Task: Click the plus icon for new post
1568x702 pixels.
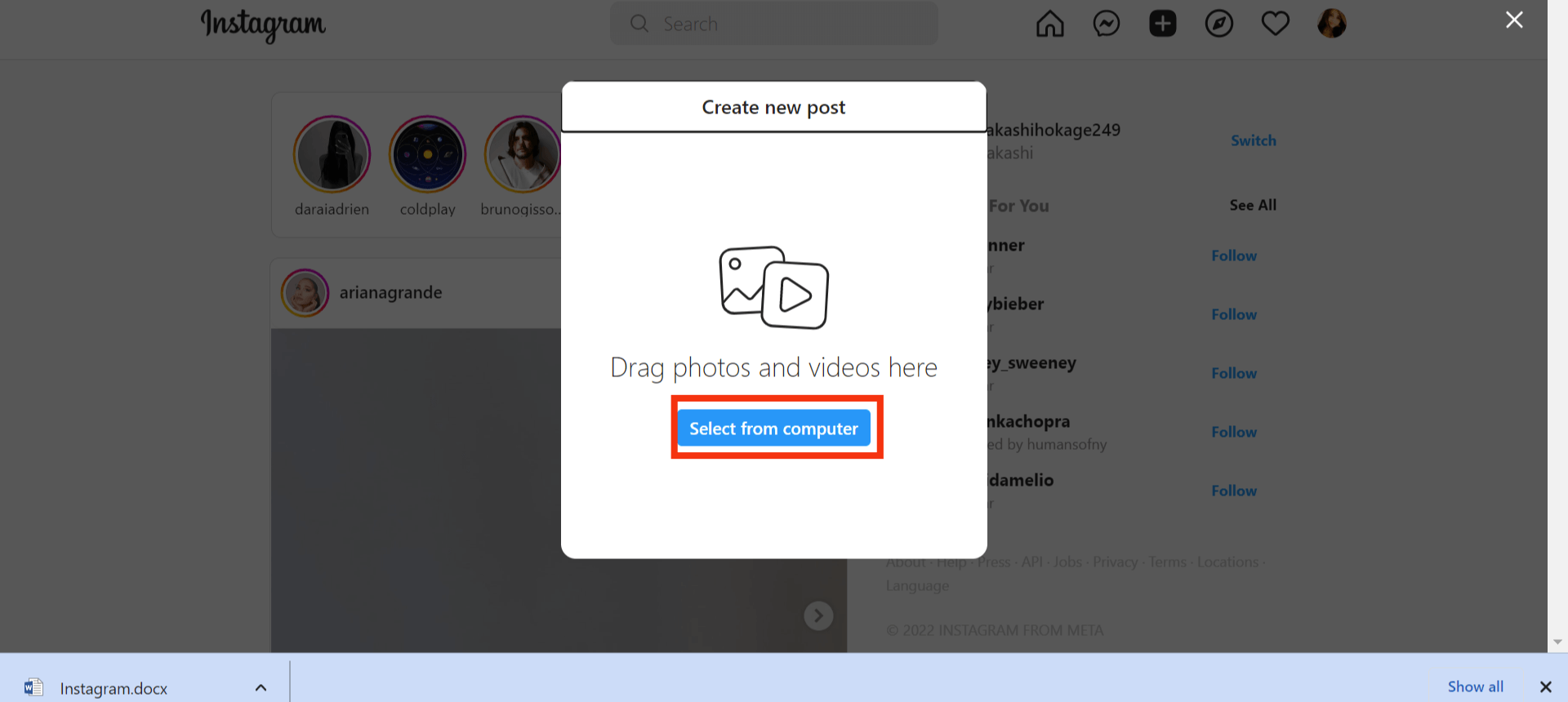Action: [x=1162, y=24]
